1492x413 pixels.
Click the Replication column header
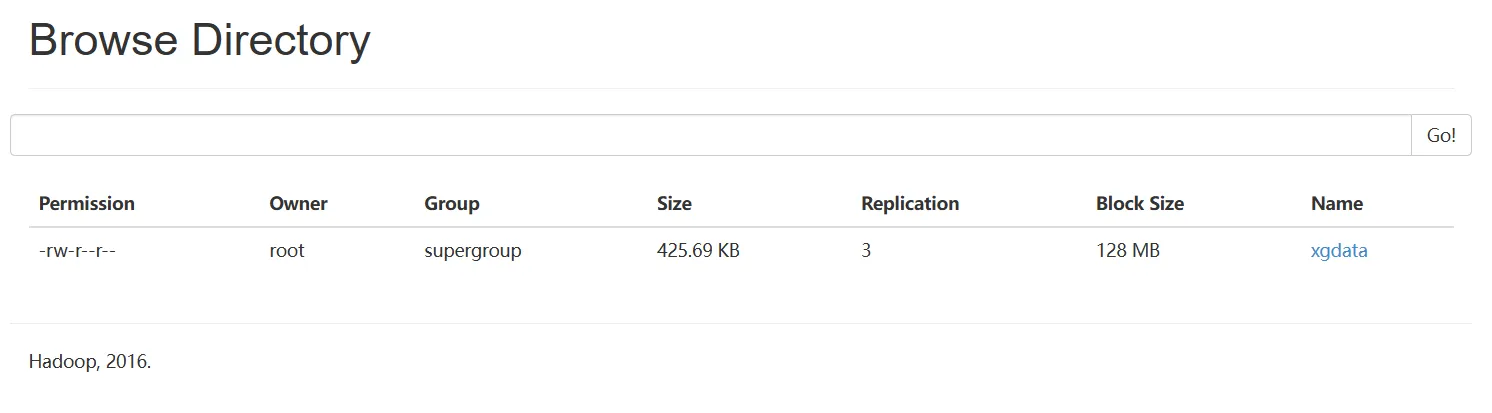pyautogui.click(x=909, y=203)
